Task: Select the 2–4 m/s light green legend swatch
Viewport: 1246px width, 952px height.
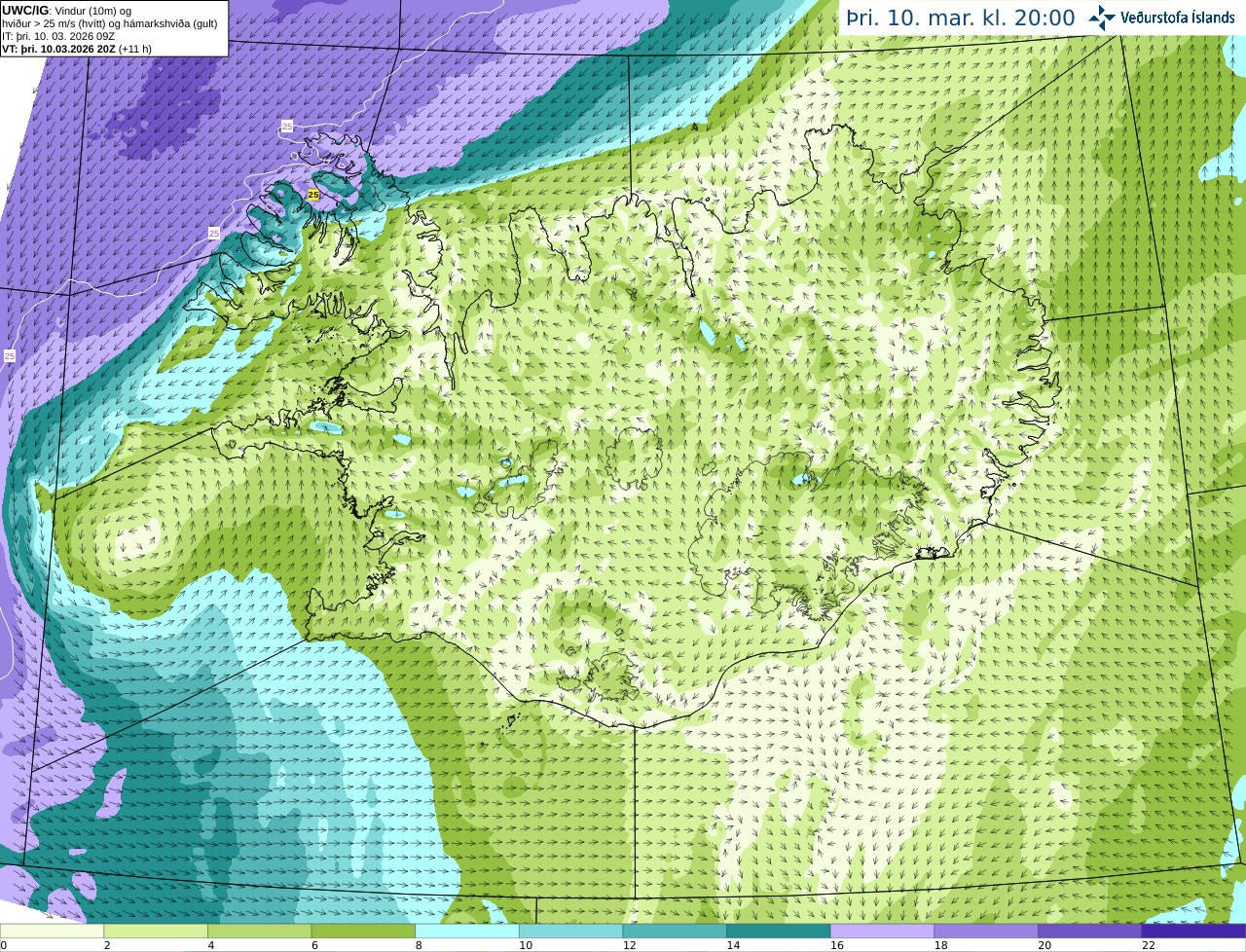Action: [156, 931]
